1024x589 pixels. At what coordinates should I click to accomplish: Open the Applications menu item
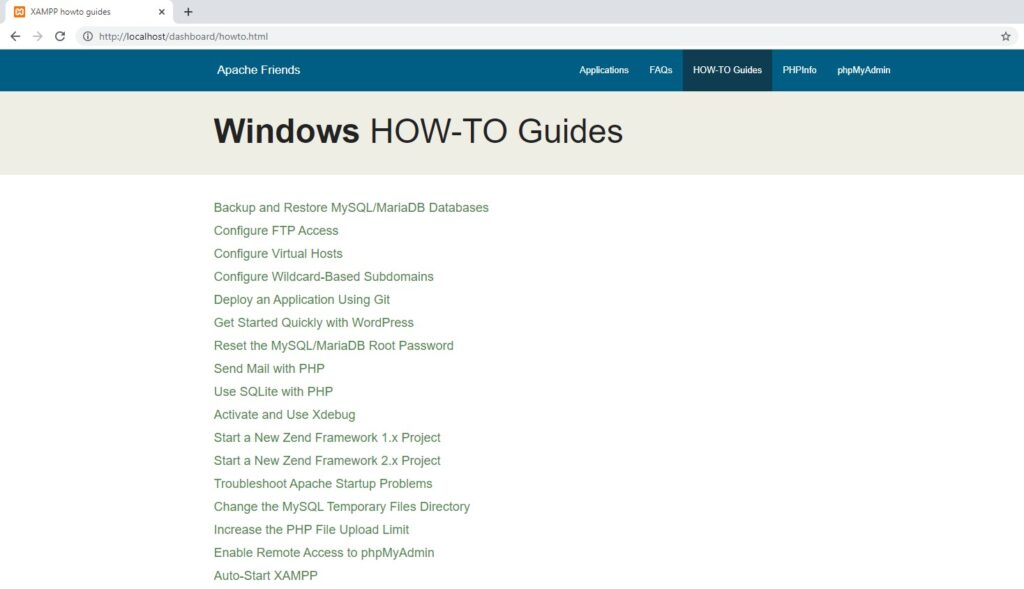[603, 70]
